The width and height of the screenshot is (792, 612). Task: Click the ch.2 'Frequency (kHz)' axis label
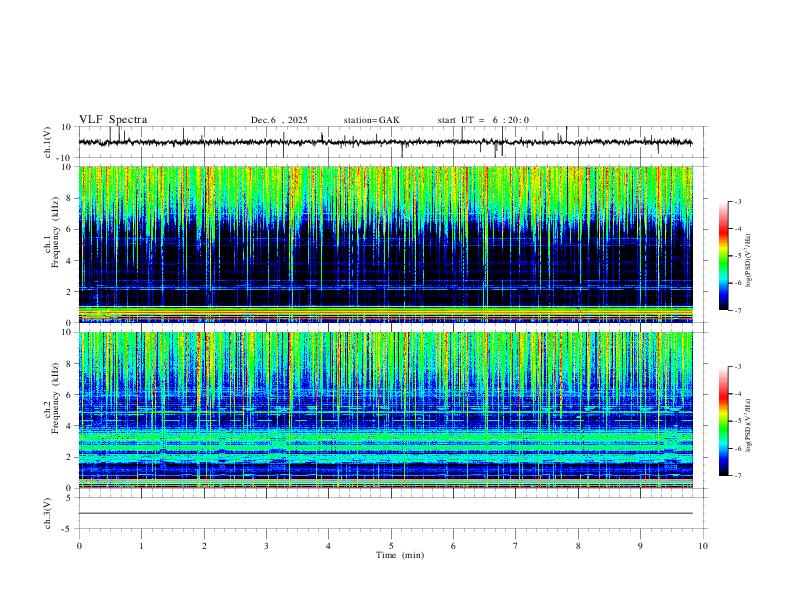[x=56, y=398]
